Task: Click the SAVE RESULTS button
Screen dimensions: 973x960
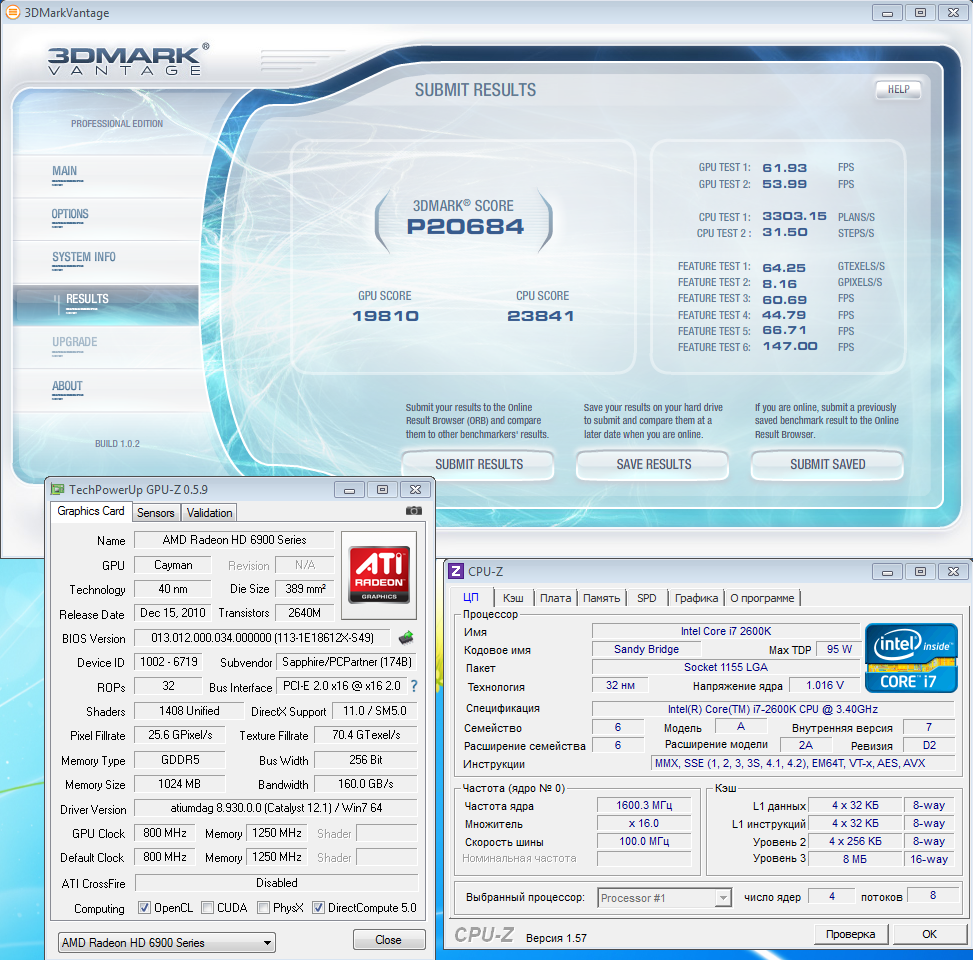Action: [653, 464]
